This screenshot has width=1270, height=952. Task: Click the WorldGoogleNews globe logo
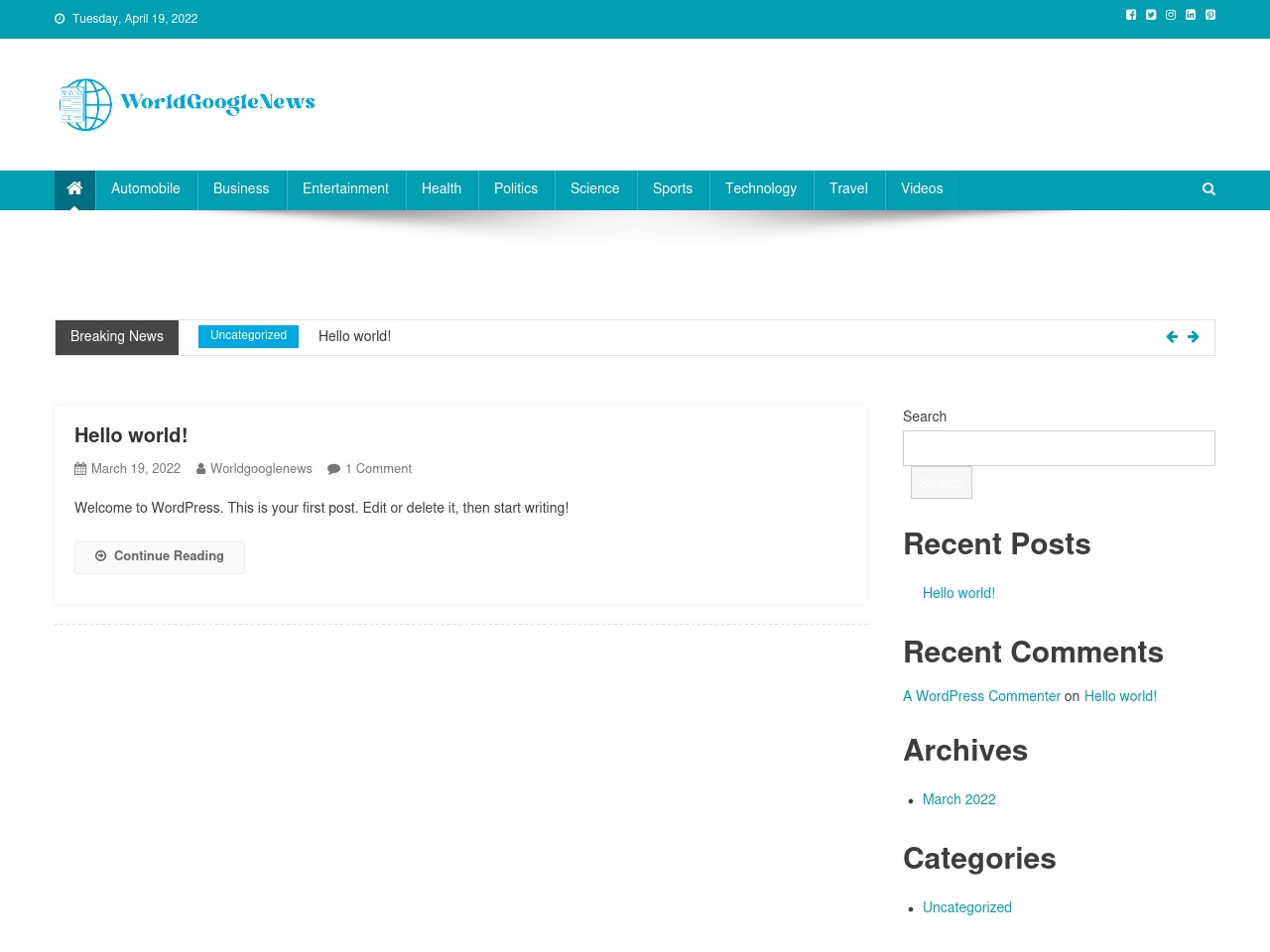click(x=85, y=104)
